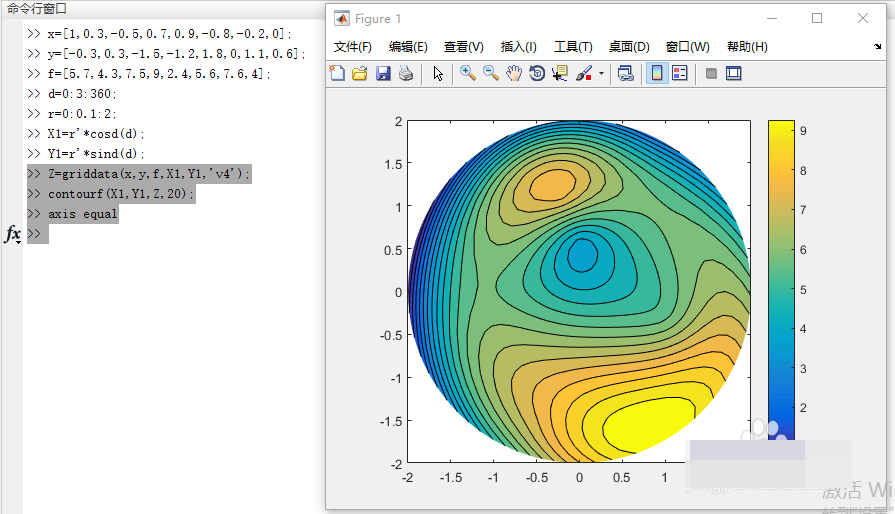Select the Brush data tool
Screen dimensions: 895x514
pos(583,73)
